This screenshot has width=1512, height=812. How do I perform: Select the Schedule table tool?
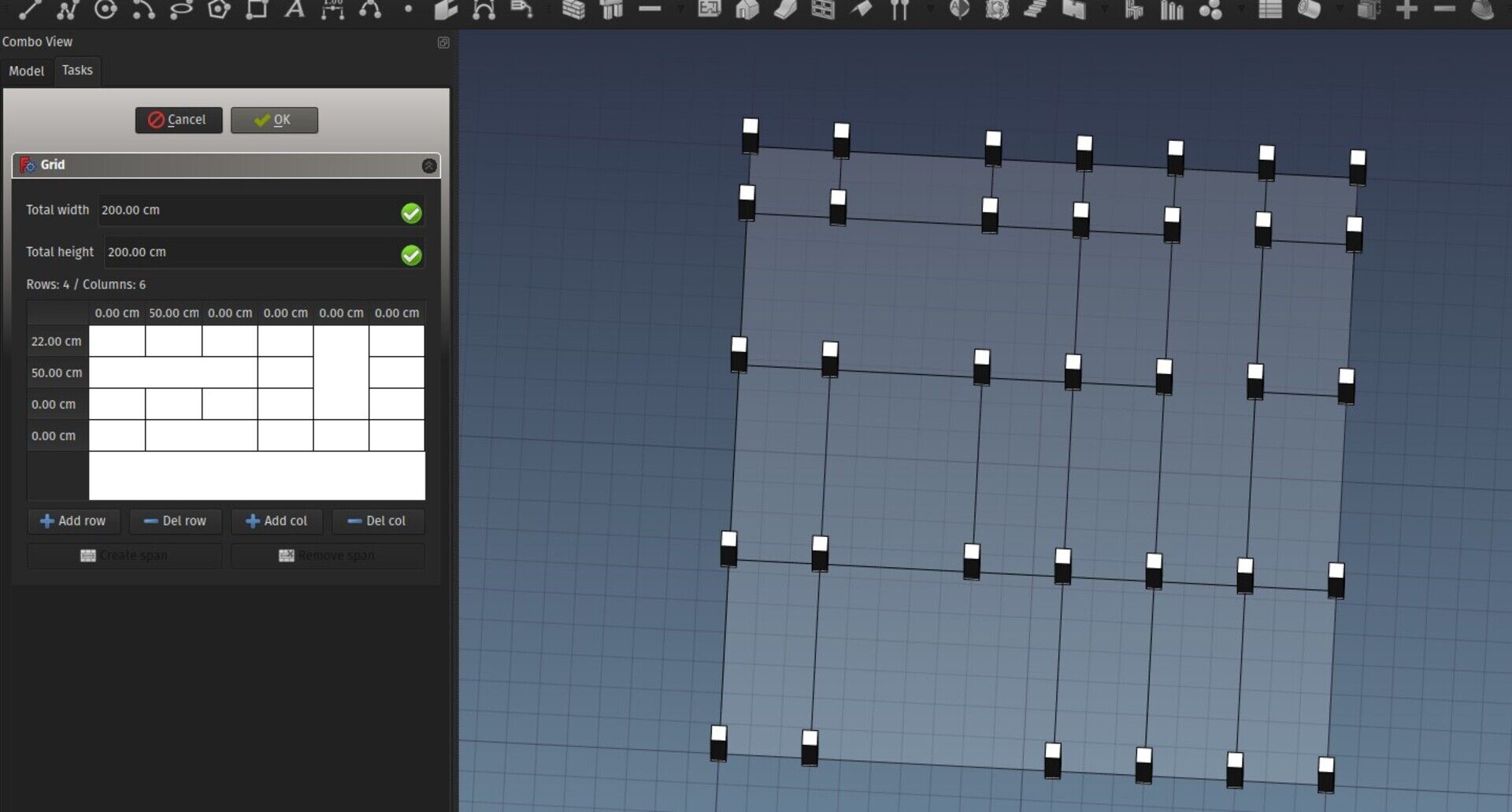pyautogui.click(x=1269, y=9)
